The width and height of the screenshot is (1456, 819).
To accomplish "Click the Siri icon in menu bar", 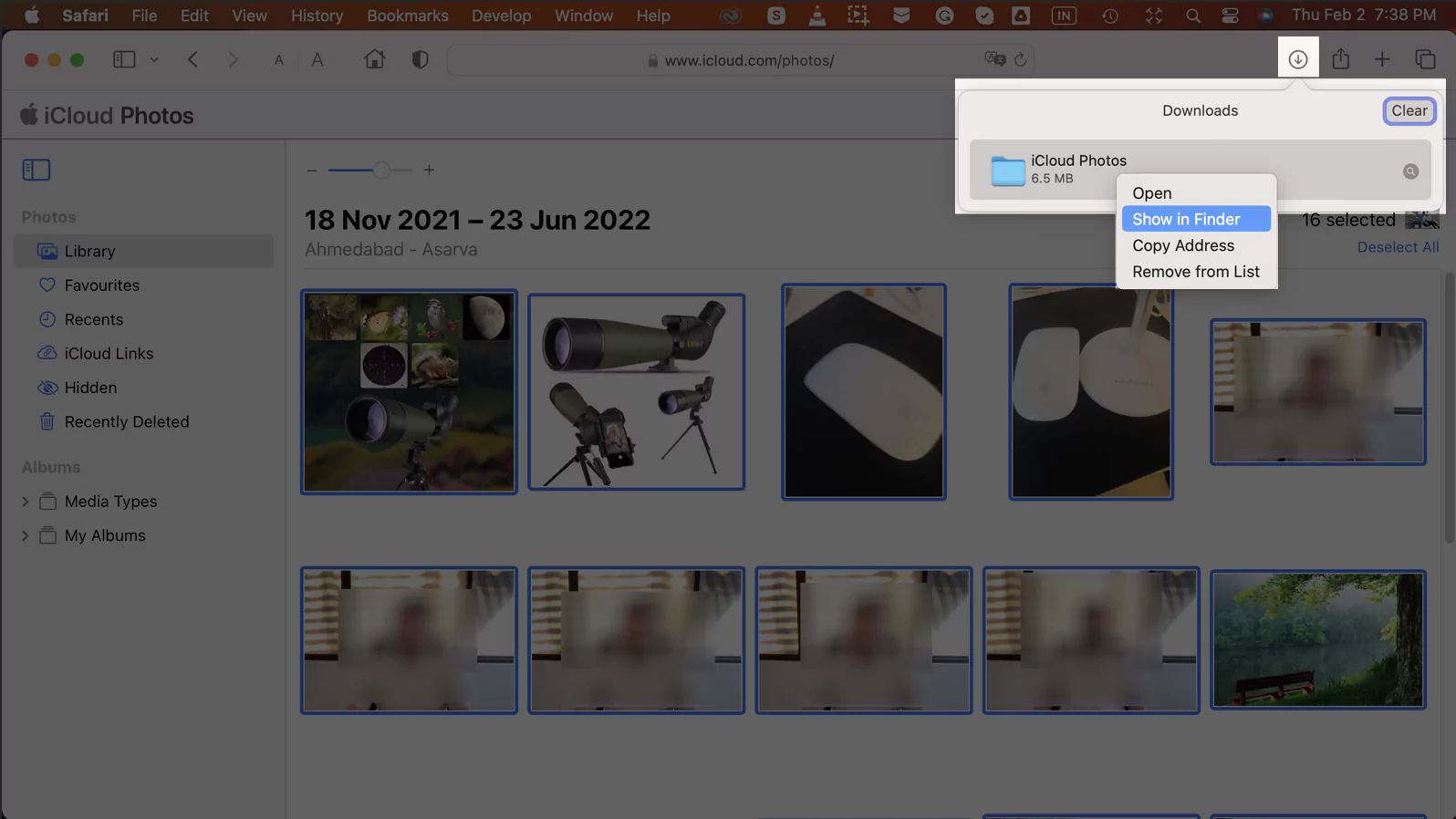I will pos(1265,16).
